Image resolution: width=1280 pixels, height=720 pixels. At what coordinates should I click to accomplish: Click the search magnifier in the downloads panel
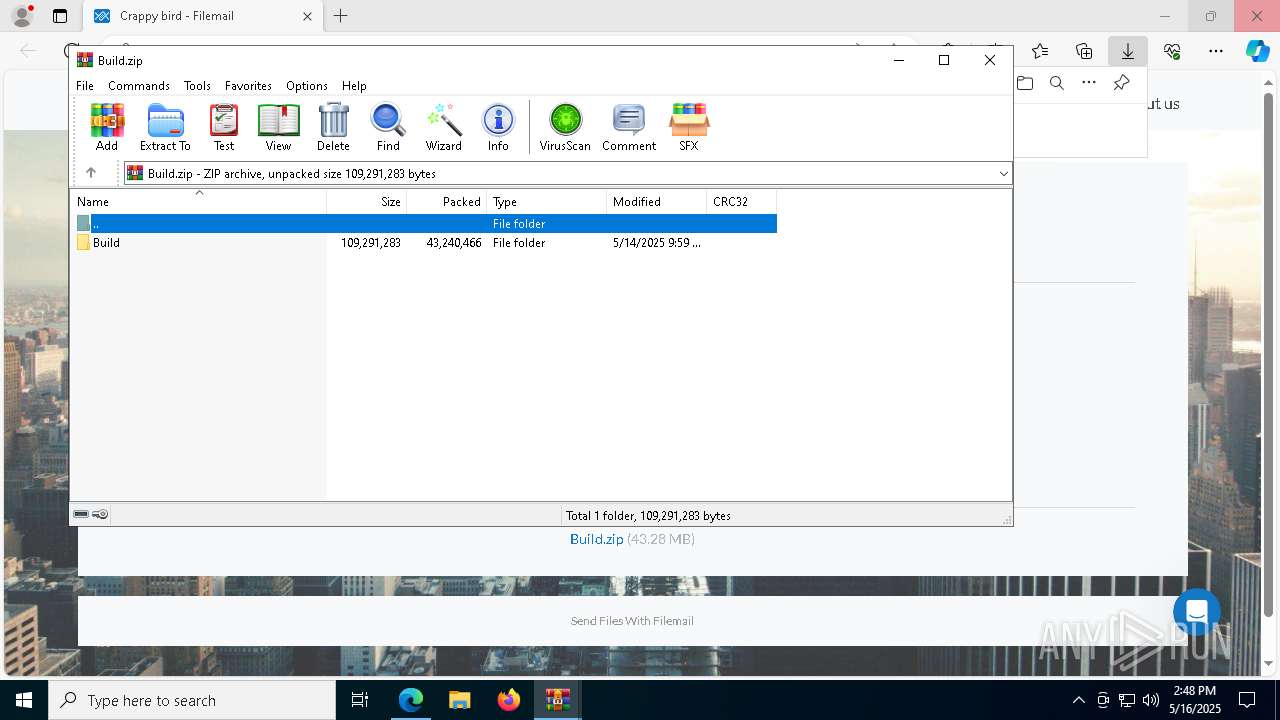1057,83
